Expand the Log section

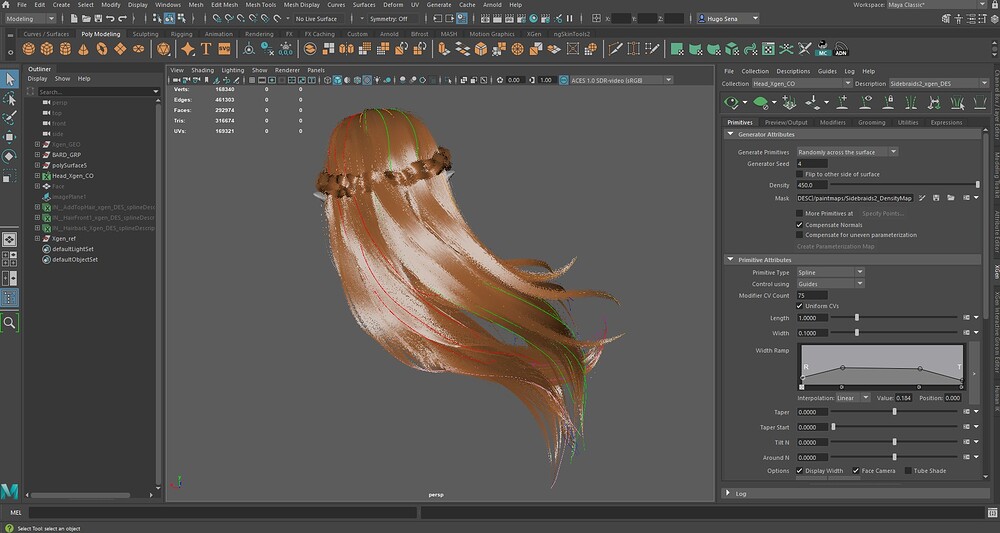coord(728,493)
